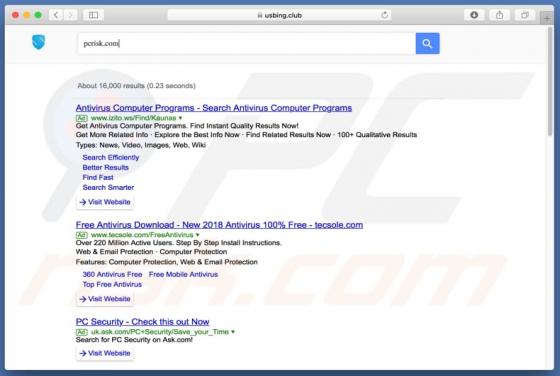Show all tabs overview button
Screen dimensions: 560x376
pos(525,15)
